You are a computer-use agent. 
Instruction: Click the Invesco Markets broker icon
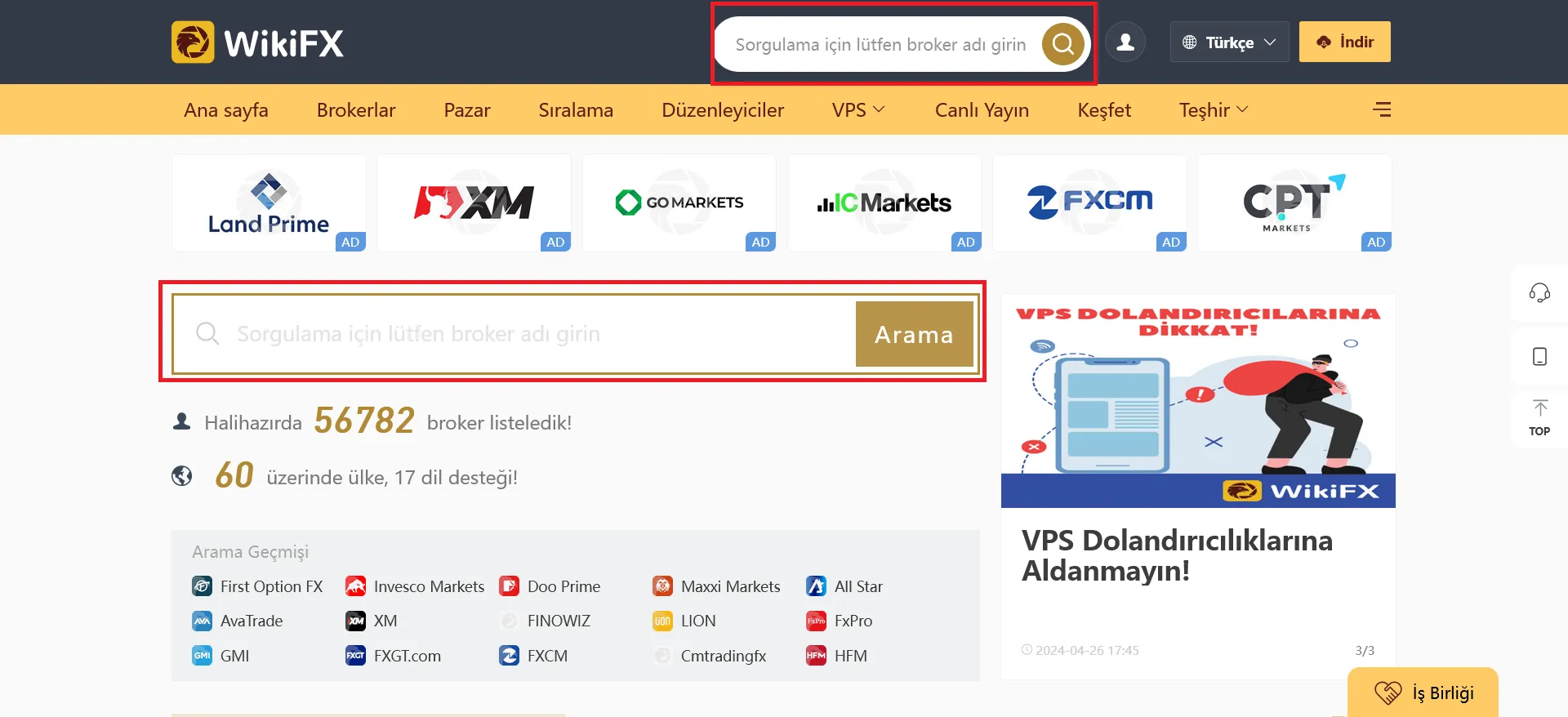point(355,586)
